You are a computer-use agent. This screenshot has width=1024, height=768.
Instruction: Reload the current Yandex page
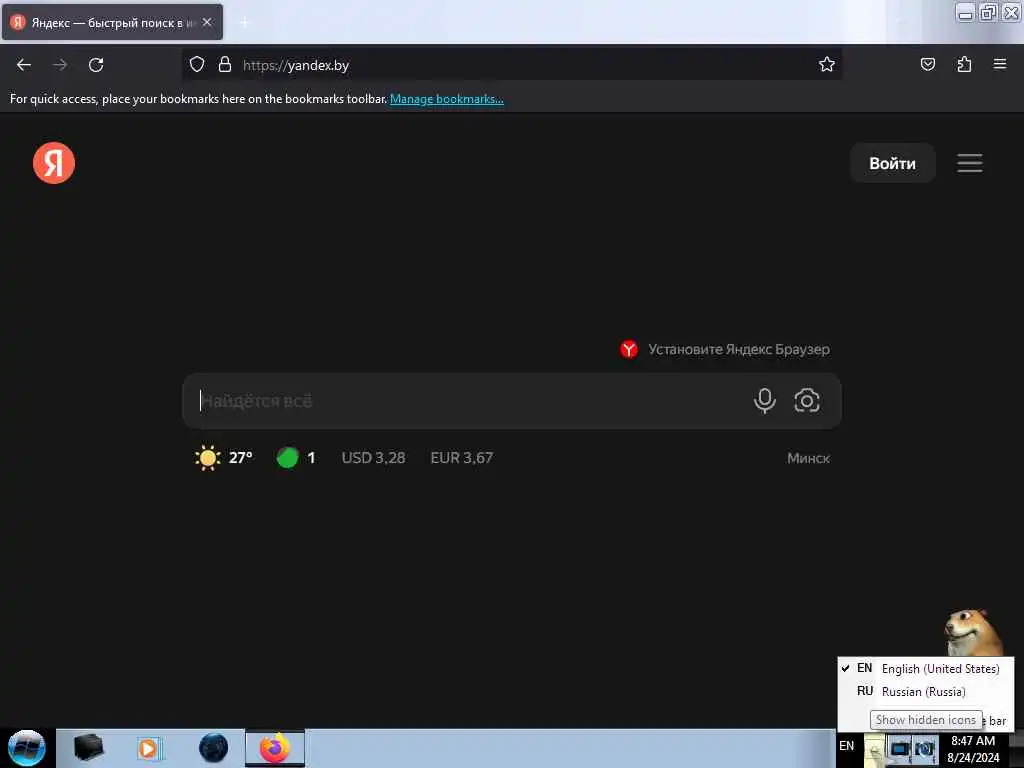click(x=96, y=65)
